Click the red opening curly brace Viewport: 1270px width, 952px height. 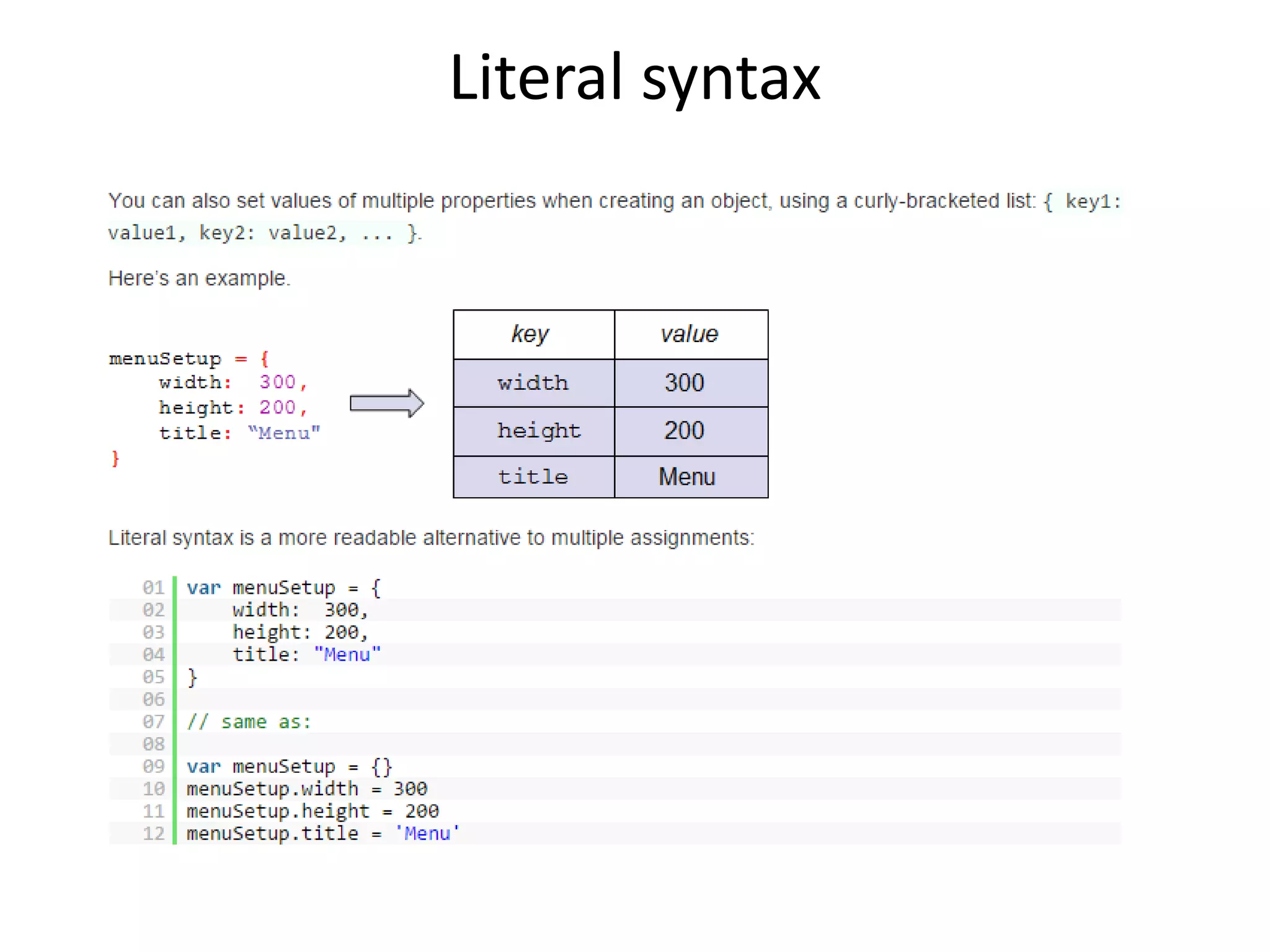click(x=265, y=359)
